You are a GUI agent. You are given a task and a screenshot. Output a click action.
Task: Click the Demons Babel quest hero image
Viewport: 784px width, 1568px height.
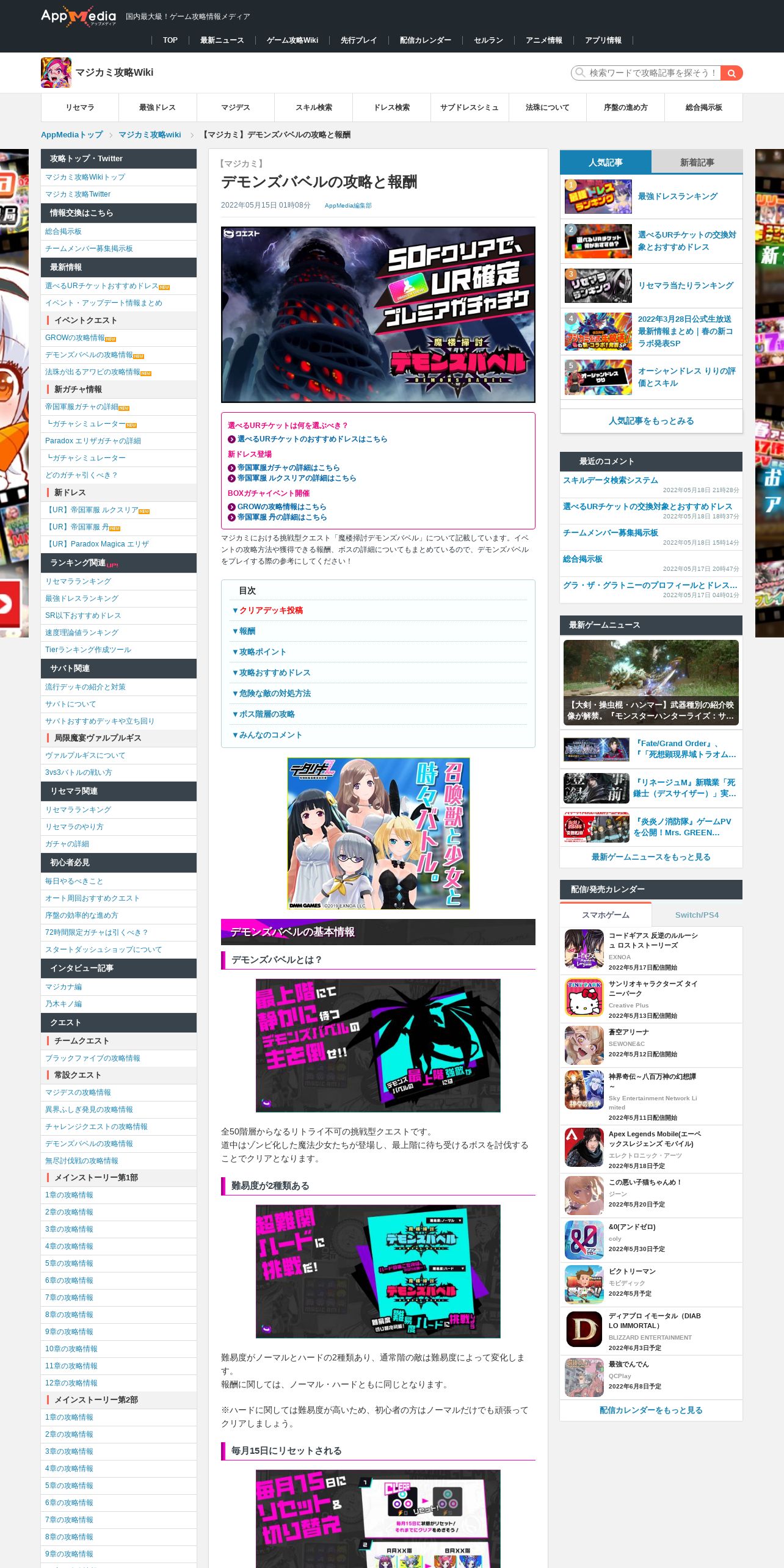coord(378,314)
